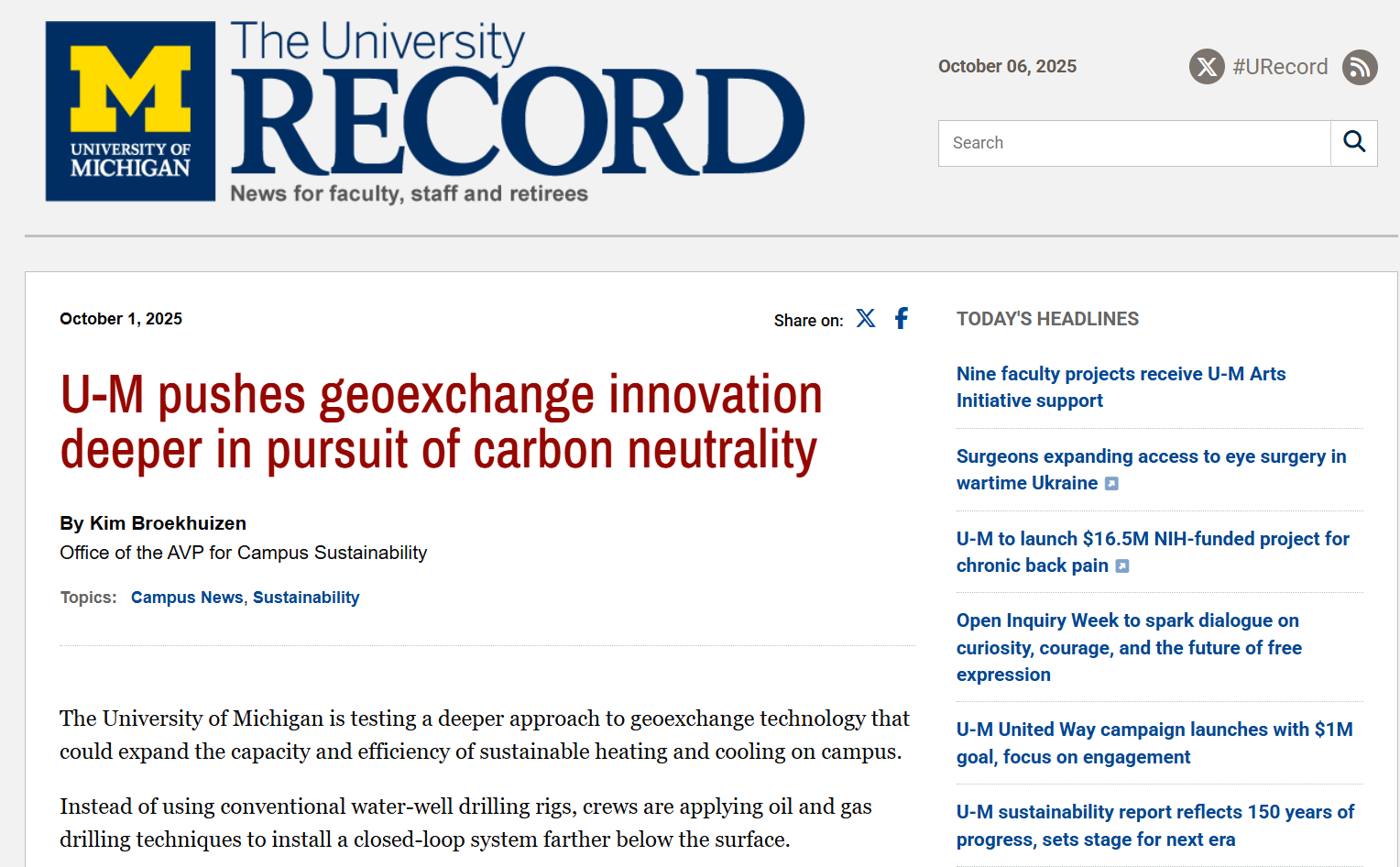Click paragraph starting Instead of using conventional
1400x867 pixels.
pos(465,823)
